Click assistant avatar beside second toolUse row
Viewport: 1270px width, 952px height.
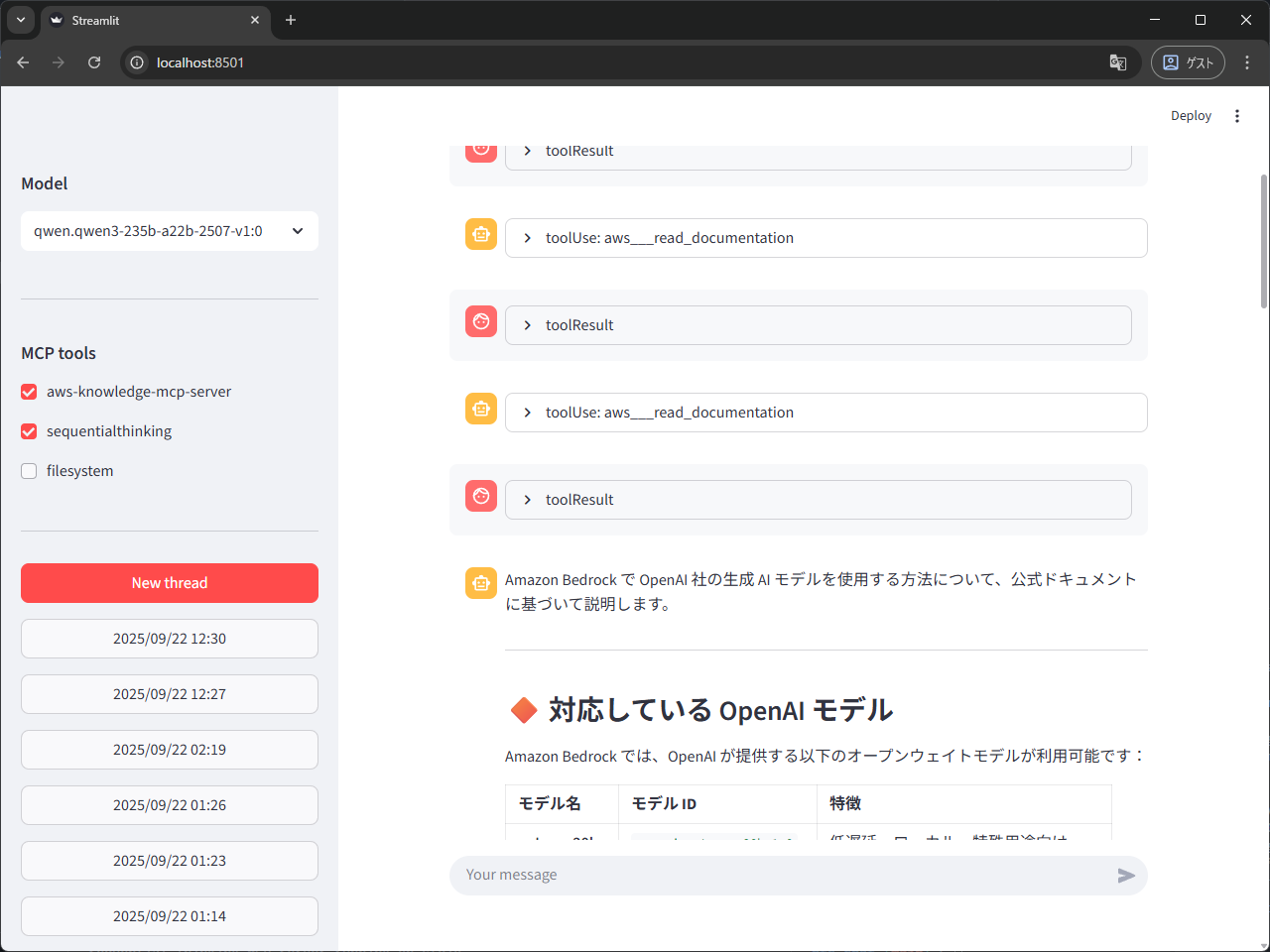pyautogui.click(x=481, y=409)
